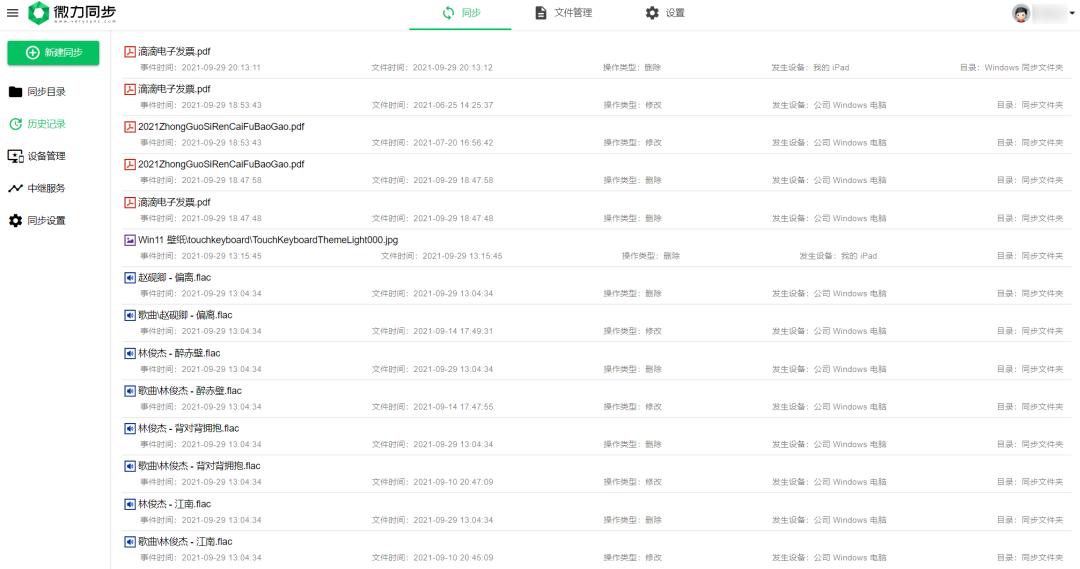1080x569 pixels.
Task: Switch to the 文件管理 tab
Action: tap(563, 13)
